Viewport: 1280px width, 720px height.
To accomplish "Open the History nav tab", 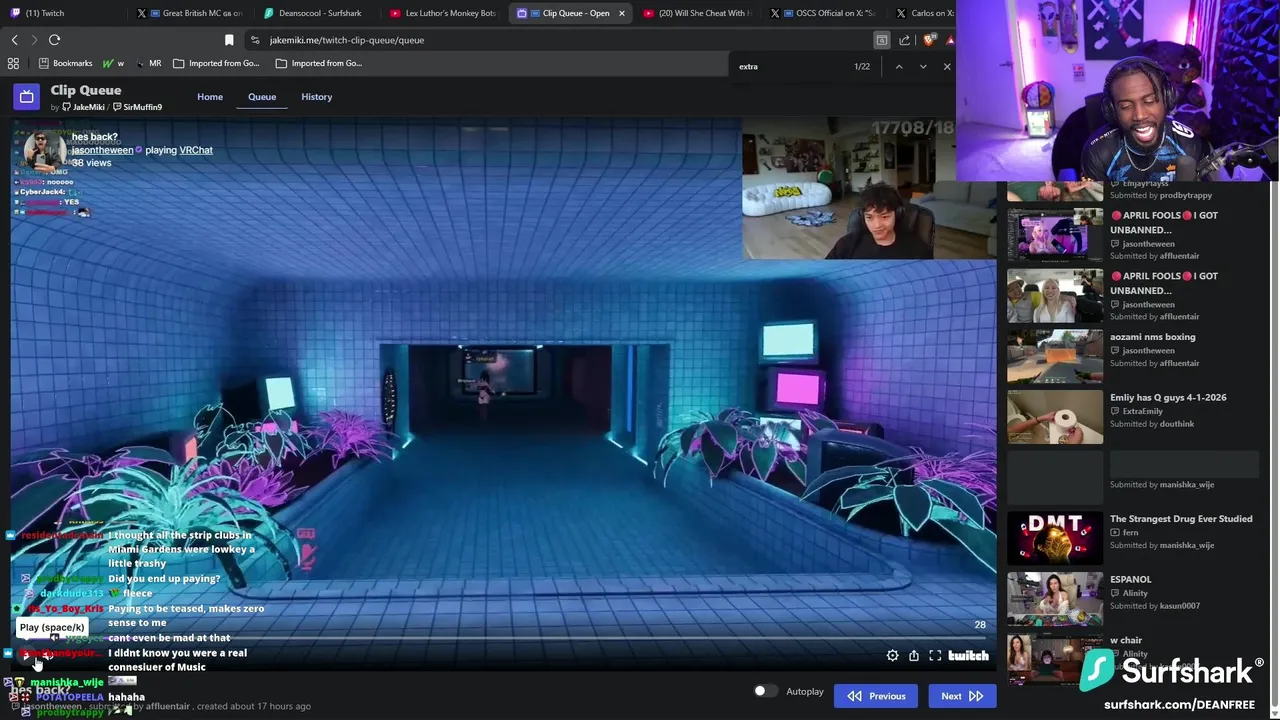I will pos(317,97).
